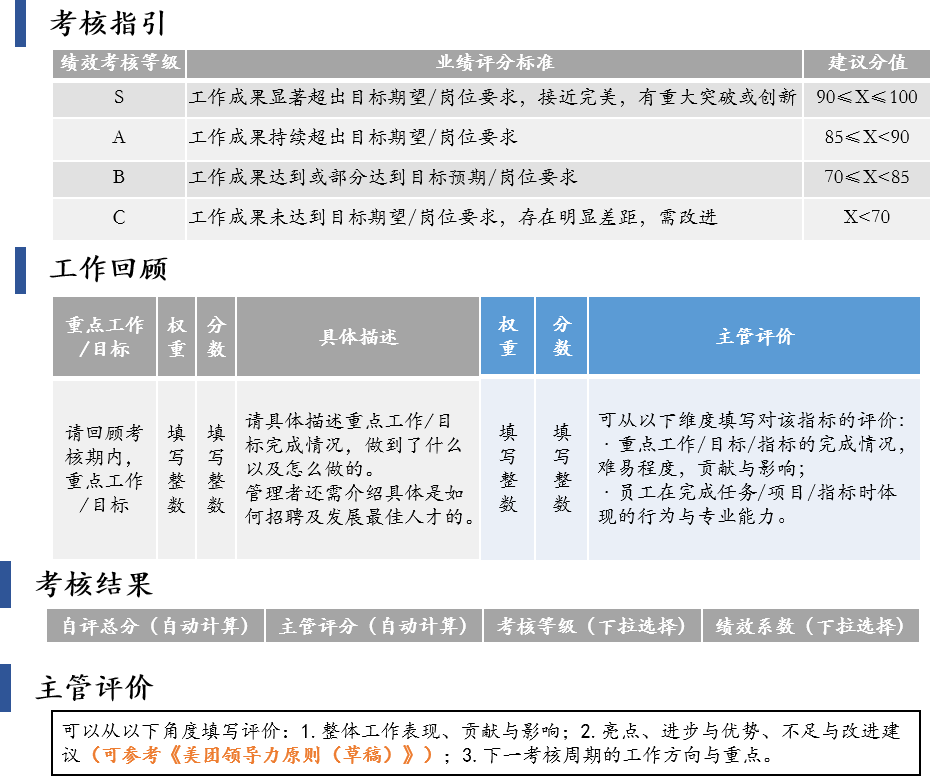
Task: Click the gray 具体描述 column header
Action: pyautogui.click(x=358, y=337)
